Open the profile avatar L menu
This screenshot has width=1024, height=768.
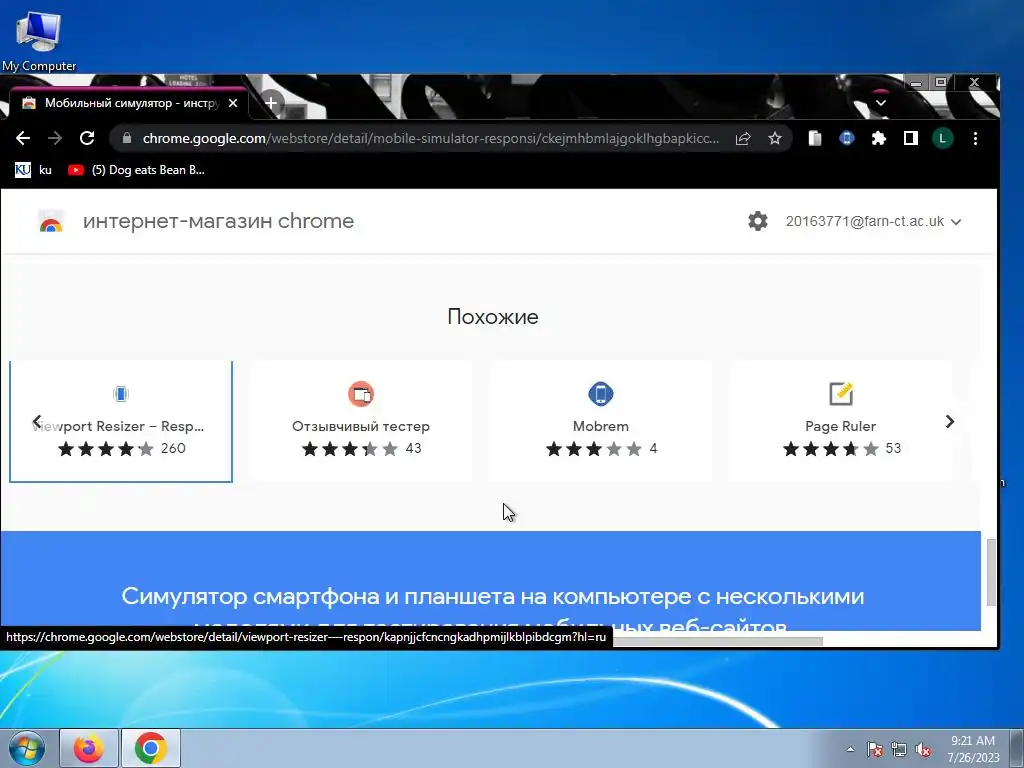[x=942, y=138]
